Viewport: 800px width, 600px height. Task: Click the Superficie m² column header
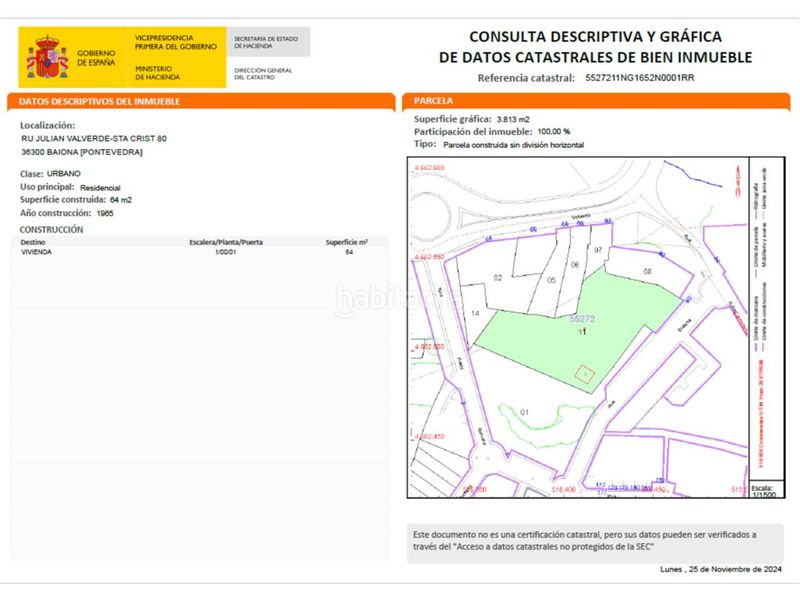(346, 242)
